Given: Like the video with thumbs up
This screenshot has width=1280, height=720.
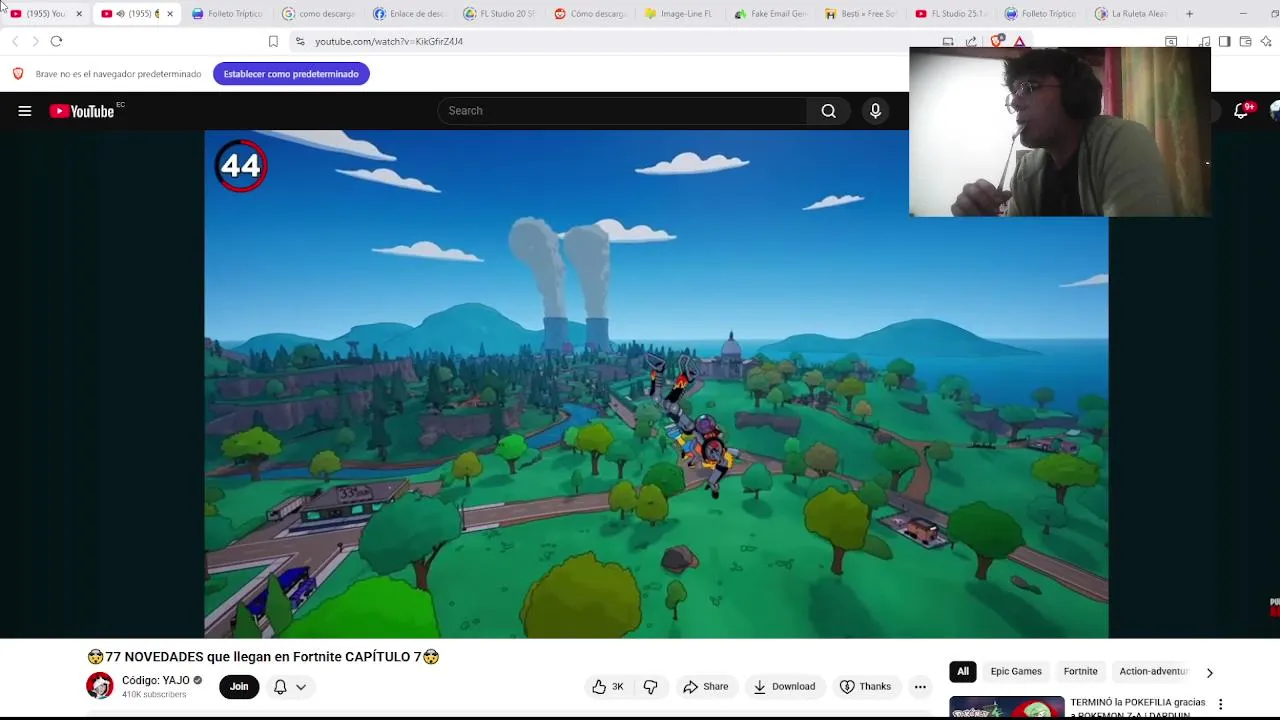Looking at the screenshot, I should pos(607,686).
